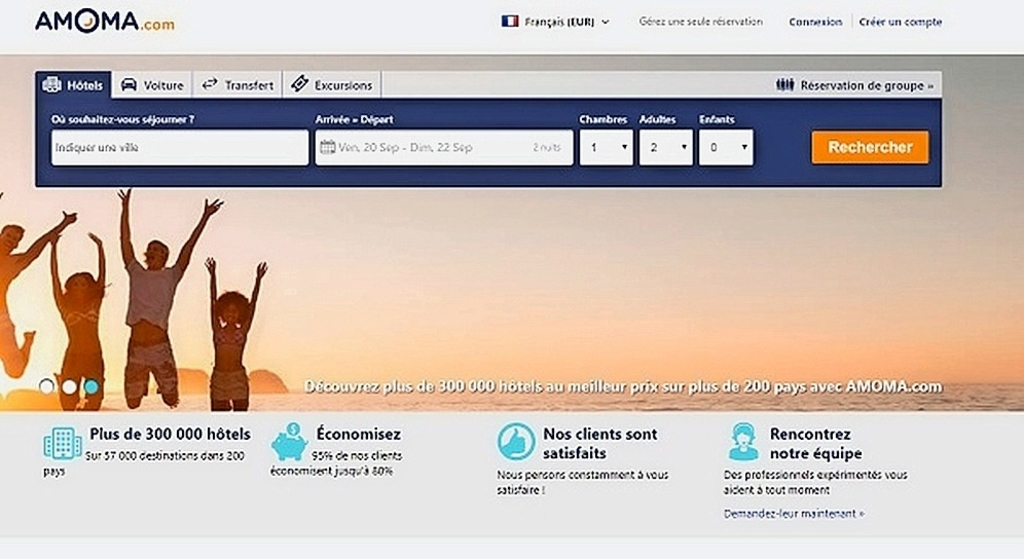
Task: Click the Indiquer une ville input field
Action: pos(180,148)
